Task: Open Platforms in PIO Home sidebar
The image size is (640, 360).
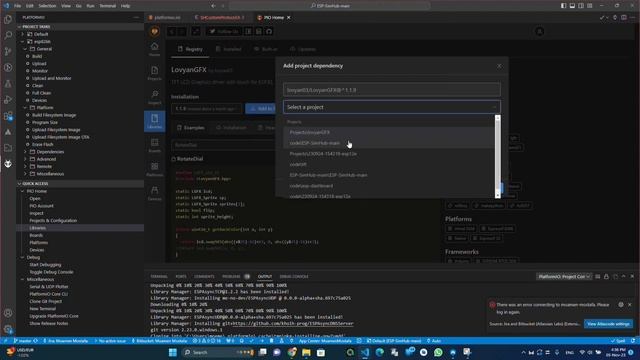Action: pyautogui.click(x=154, y=169)
